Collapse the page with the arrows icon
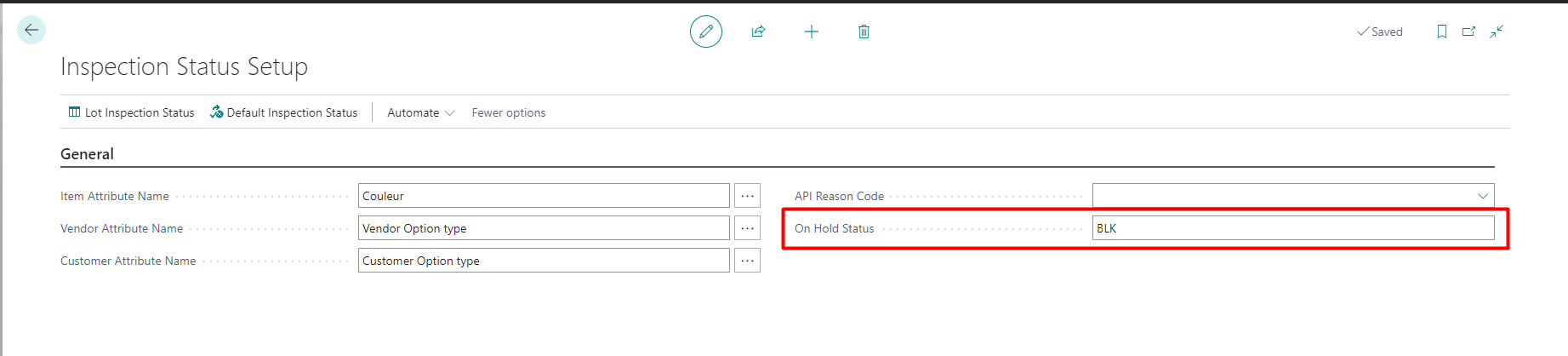 click(x=1497, y=32)
